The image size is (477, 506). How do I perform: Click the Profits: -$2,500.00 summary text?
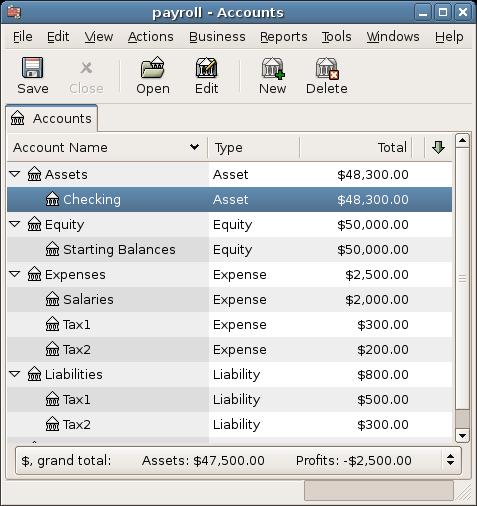(354, 460)
